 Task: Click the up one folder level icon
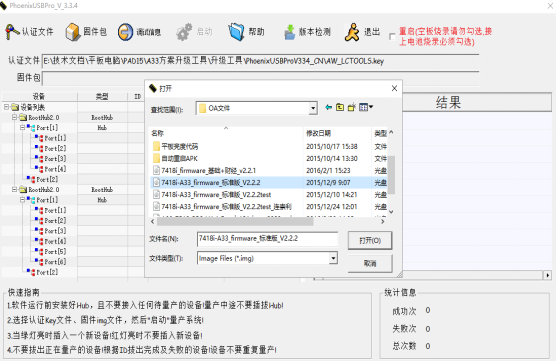coord(340,107)
